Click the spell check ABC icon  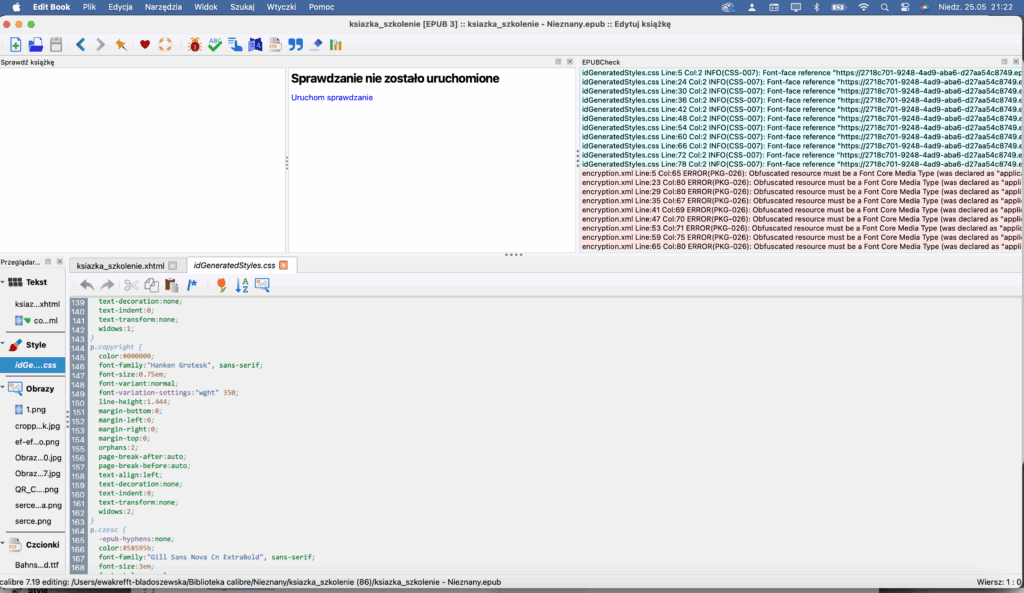(x=214, y=45)
